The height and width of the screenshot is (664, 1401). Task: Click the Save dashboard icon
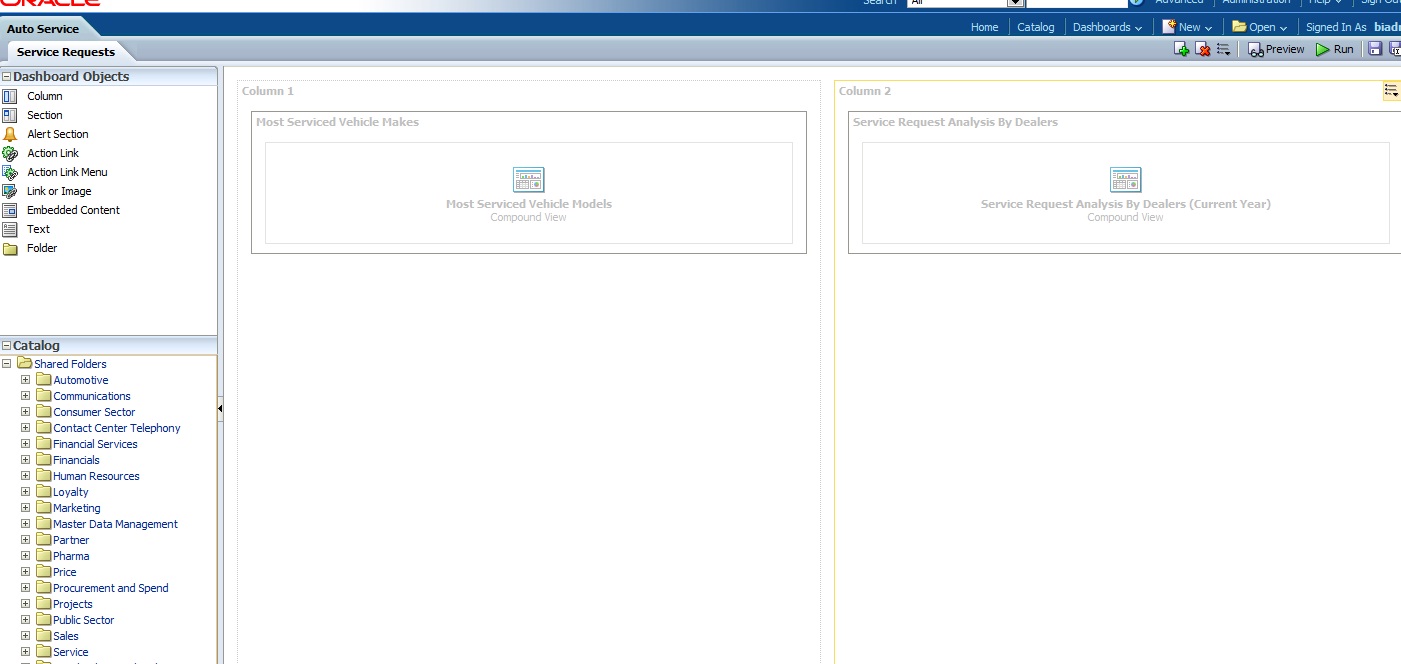tap(1375, 49)
